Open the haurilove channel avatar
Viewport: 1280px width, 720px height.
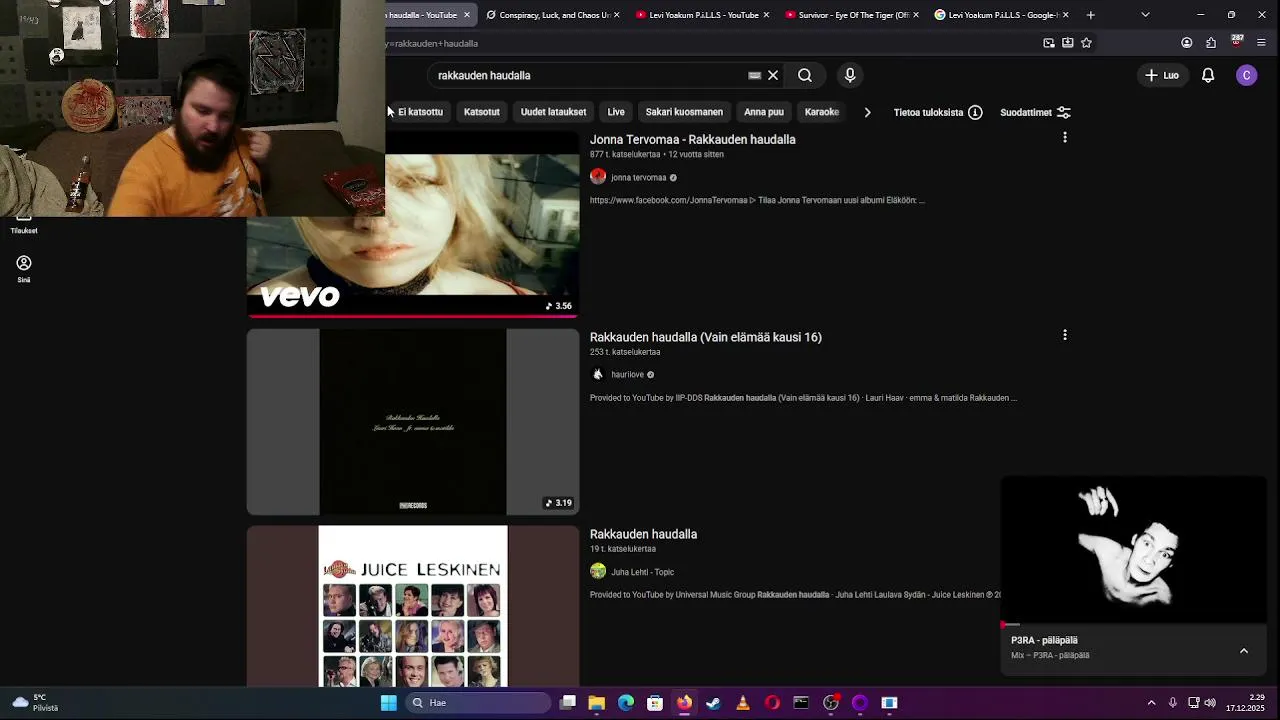(x=598, y=374)
